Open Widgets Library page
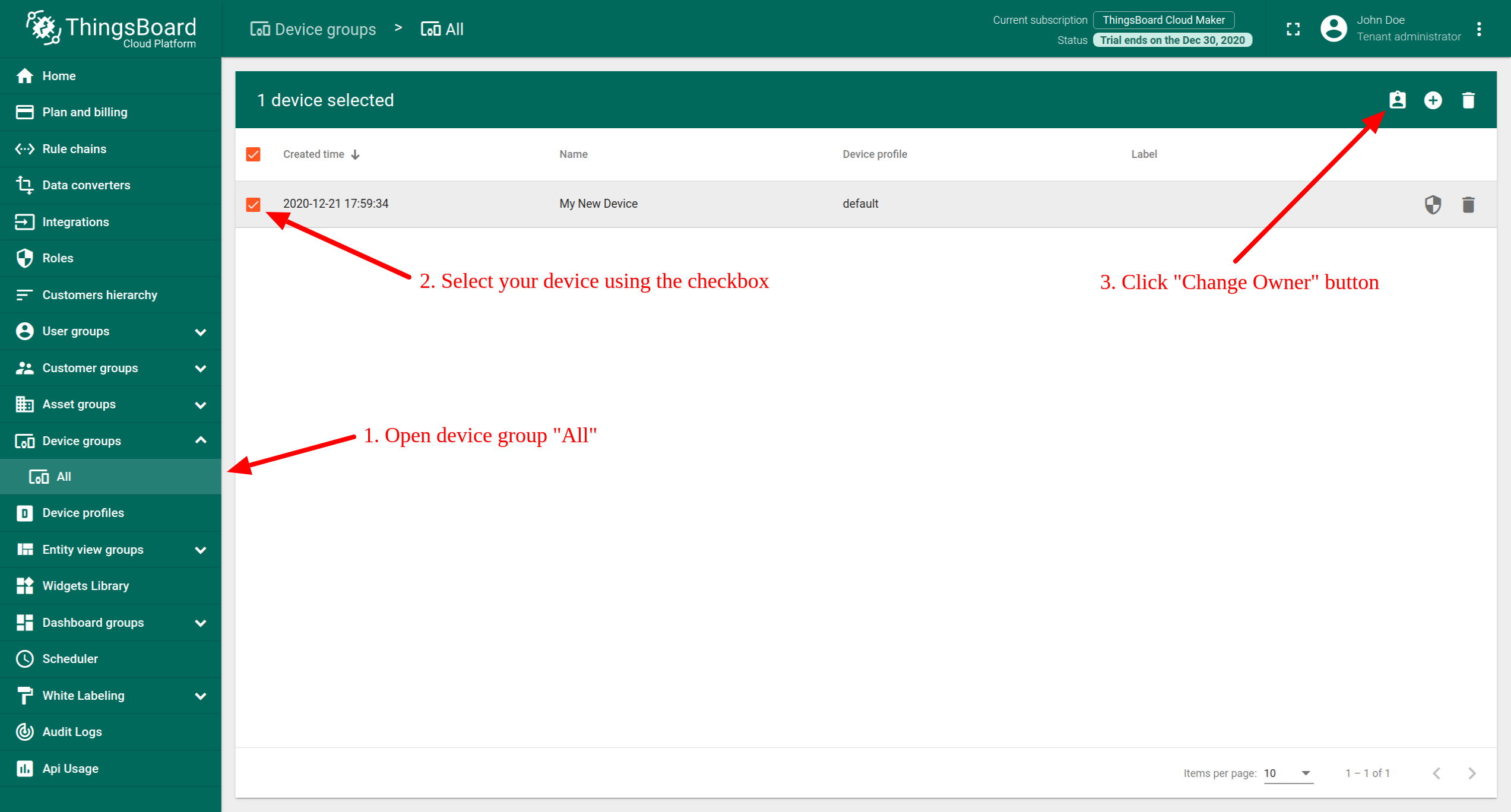 [110, 586]
